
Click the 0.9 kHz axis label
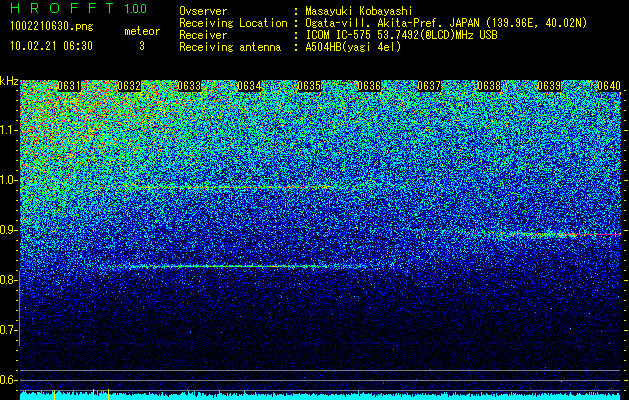[8, 230]
